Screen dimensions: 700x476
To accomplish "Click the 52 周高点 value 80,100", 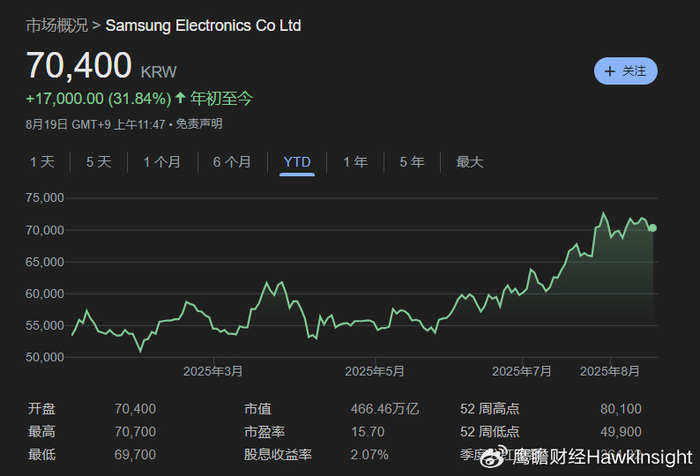I will point(621,409).
